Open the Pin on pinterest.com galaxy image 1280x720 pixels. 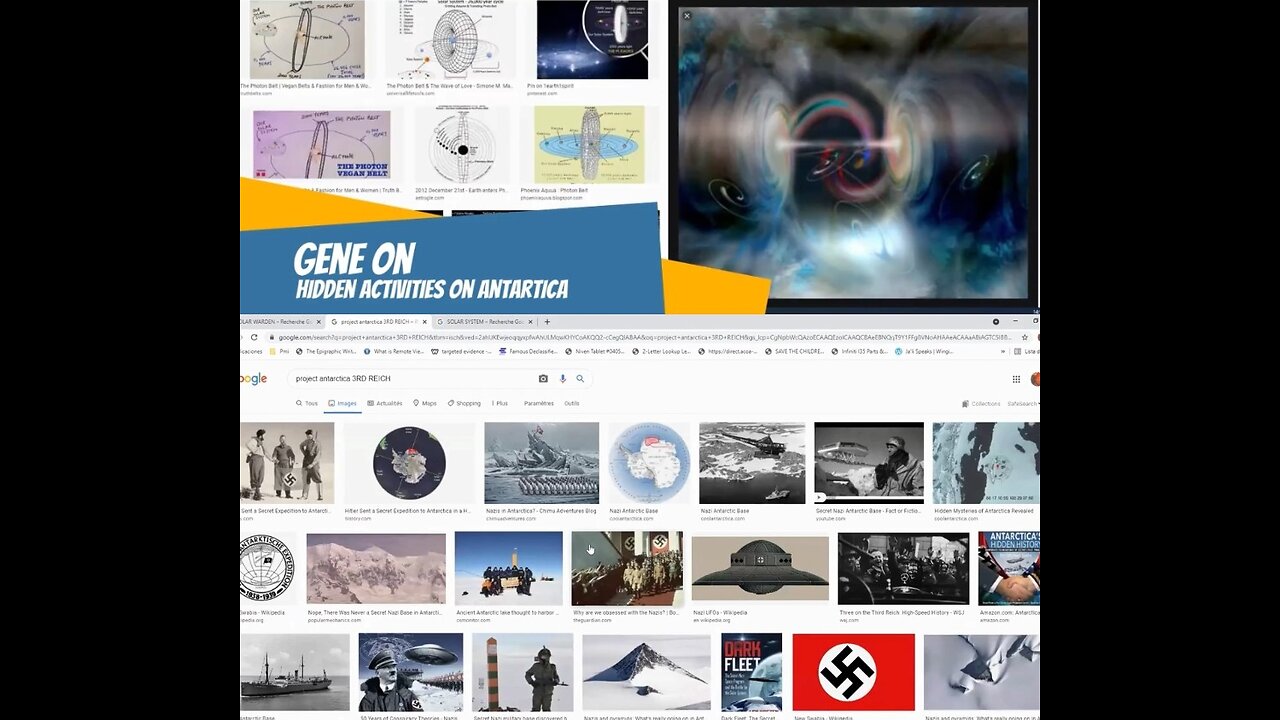(592, 40)
